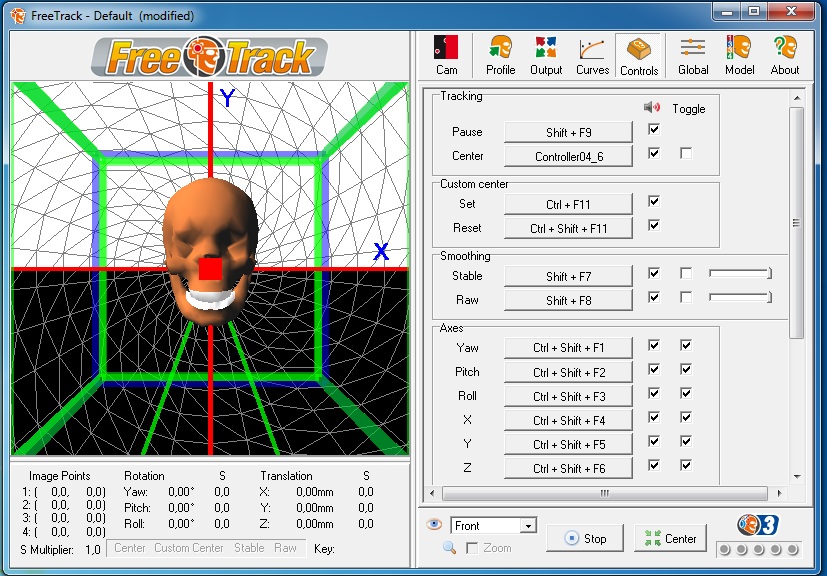Viewport: 827px width, 576px height.
Task: Uncheck sound checkbox for Roll axis
Action: (654, 393)
